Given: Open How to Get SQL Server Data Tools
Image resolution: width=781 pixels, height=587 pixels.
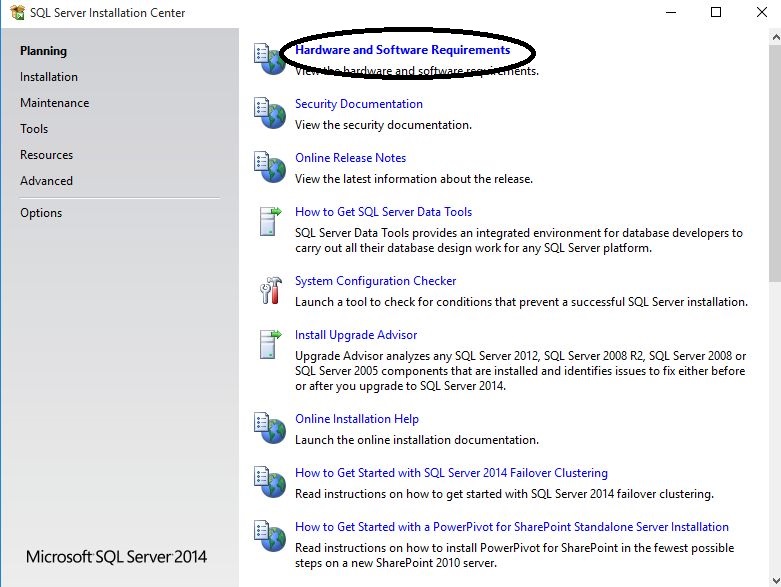Looking at the screenshot, I should 383,212.
